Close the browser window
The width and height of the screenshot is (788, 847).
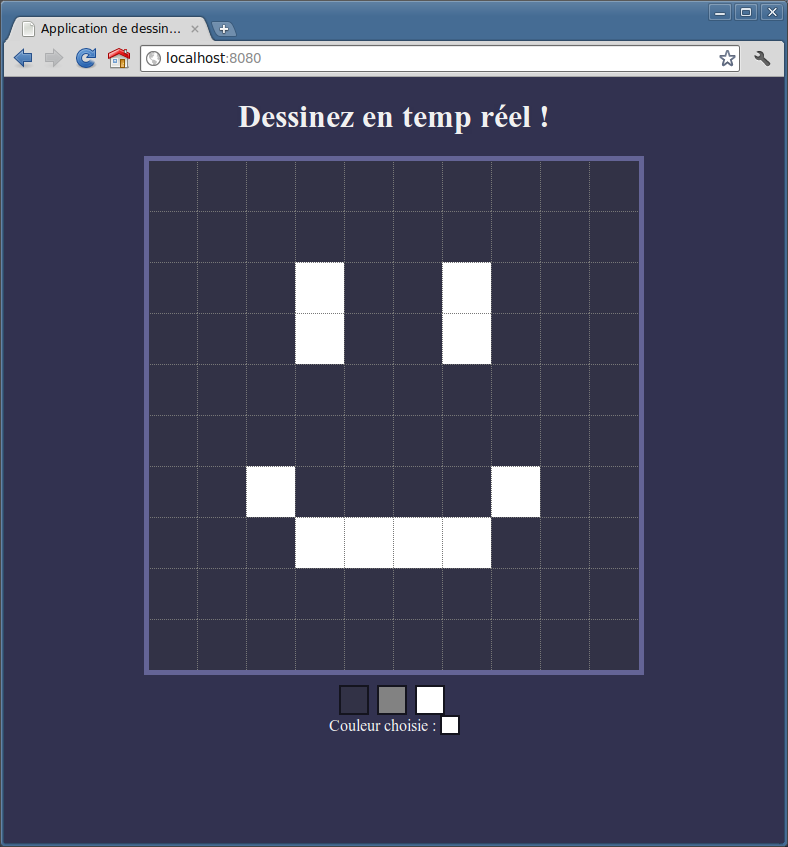(x=772, y=12)
